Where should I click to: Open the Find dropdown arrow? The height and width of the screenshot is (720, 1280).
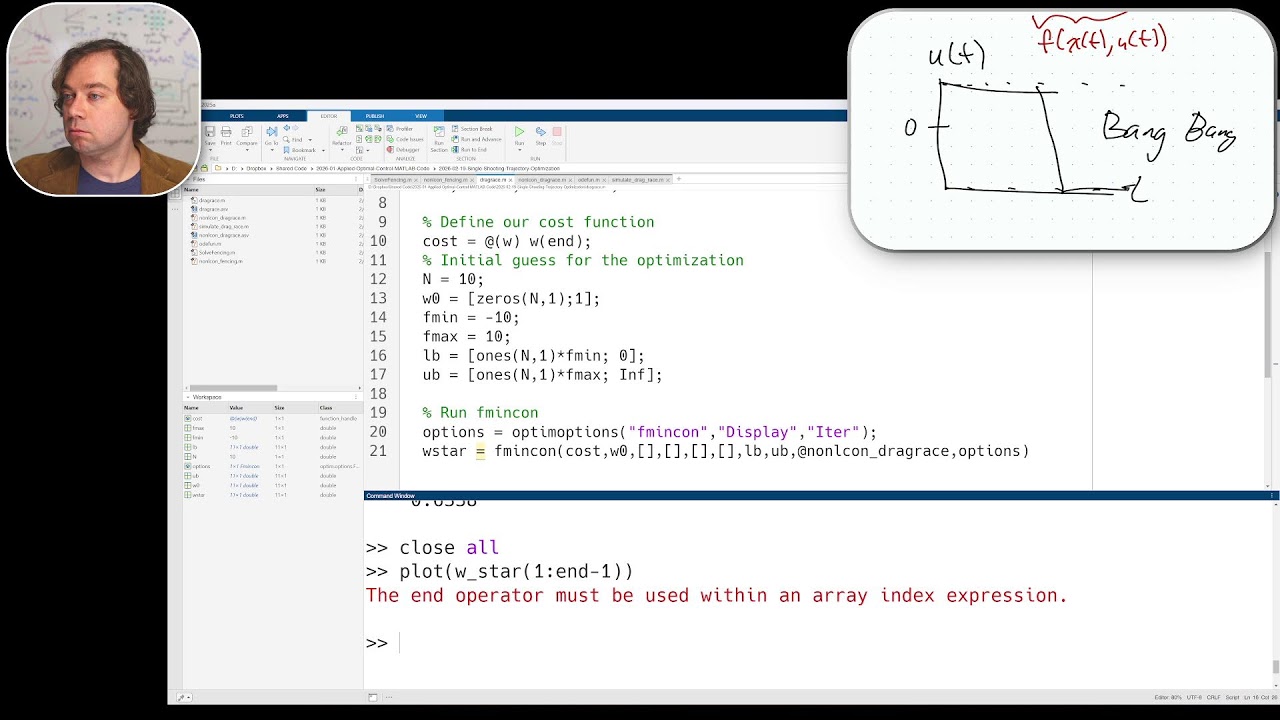[x=310, y=140]
